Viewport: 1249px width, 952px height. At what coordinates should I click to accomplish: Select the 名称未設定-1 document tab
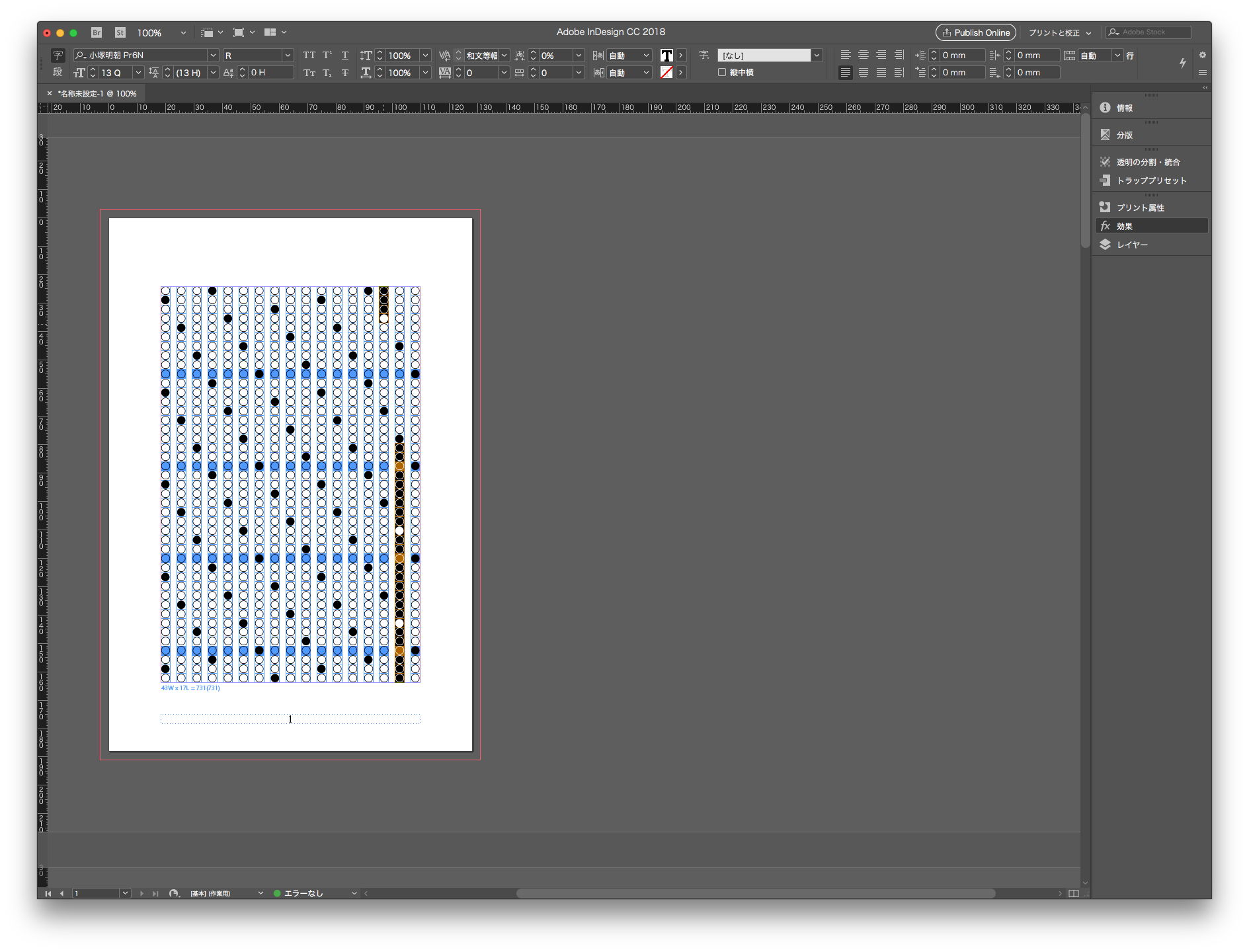click(99, 94)
